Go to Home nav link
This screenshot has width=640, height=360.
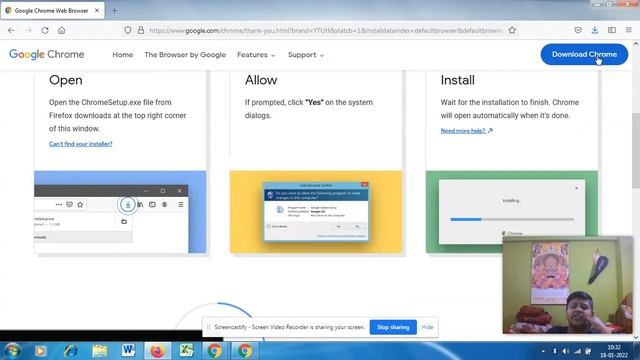[122, 55]
